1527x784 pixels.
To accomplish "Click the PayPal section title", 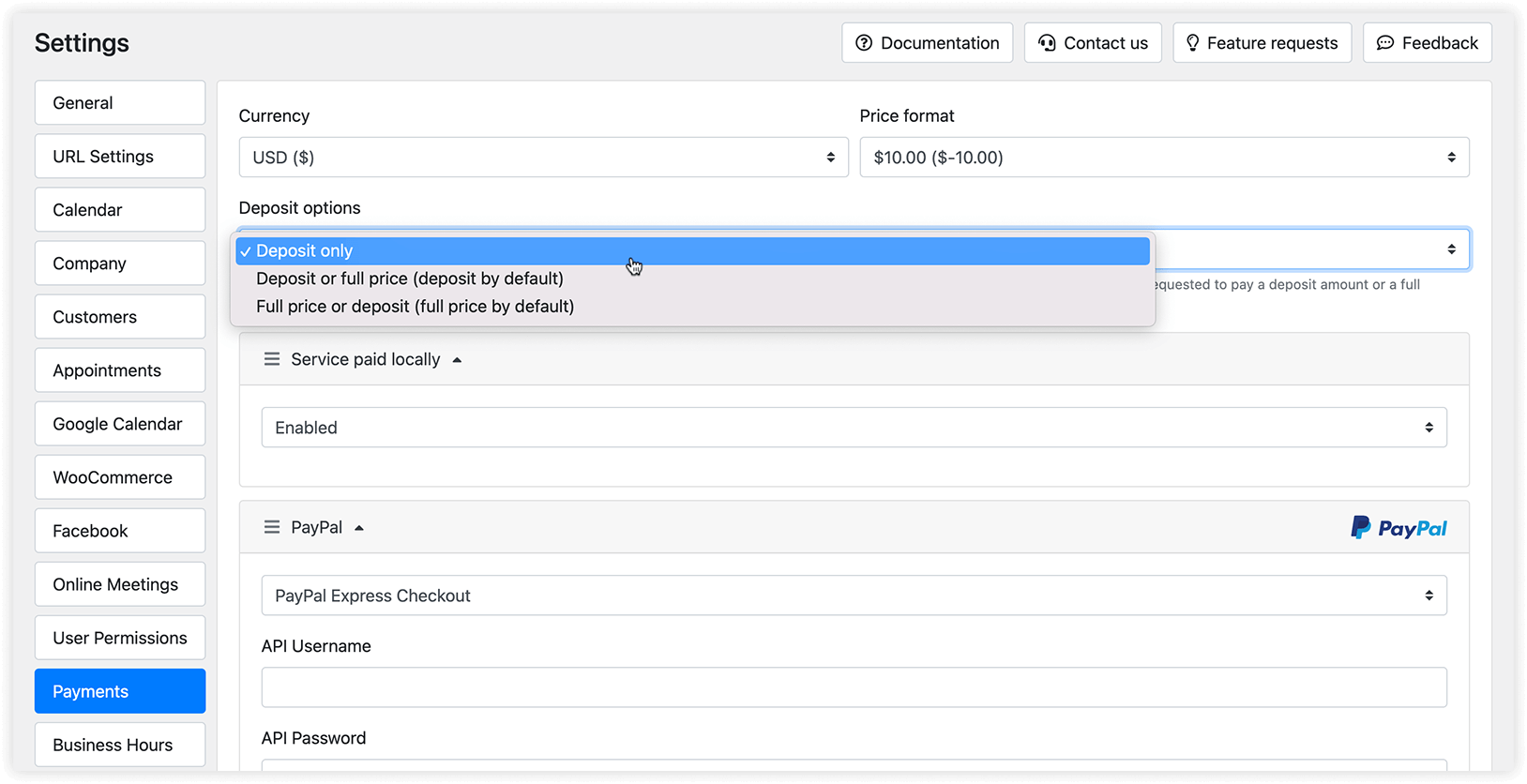I will pyautogui.click(x=316, y=527).
